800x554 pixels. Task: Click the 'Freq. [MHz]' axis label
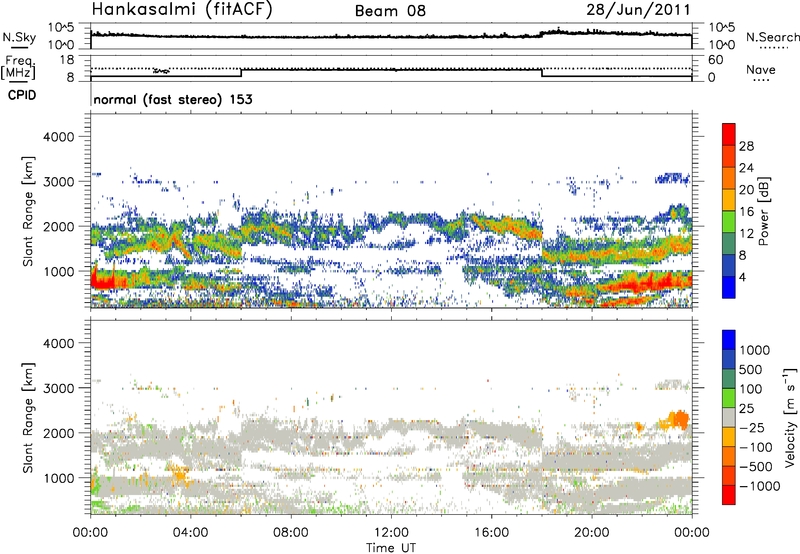click(18, 67)
